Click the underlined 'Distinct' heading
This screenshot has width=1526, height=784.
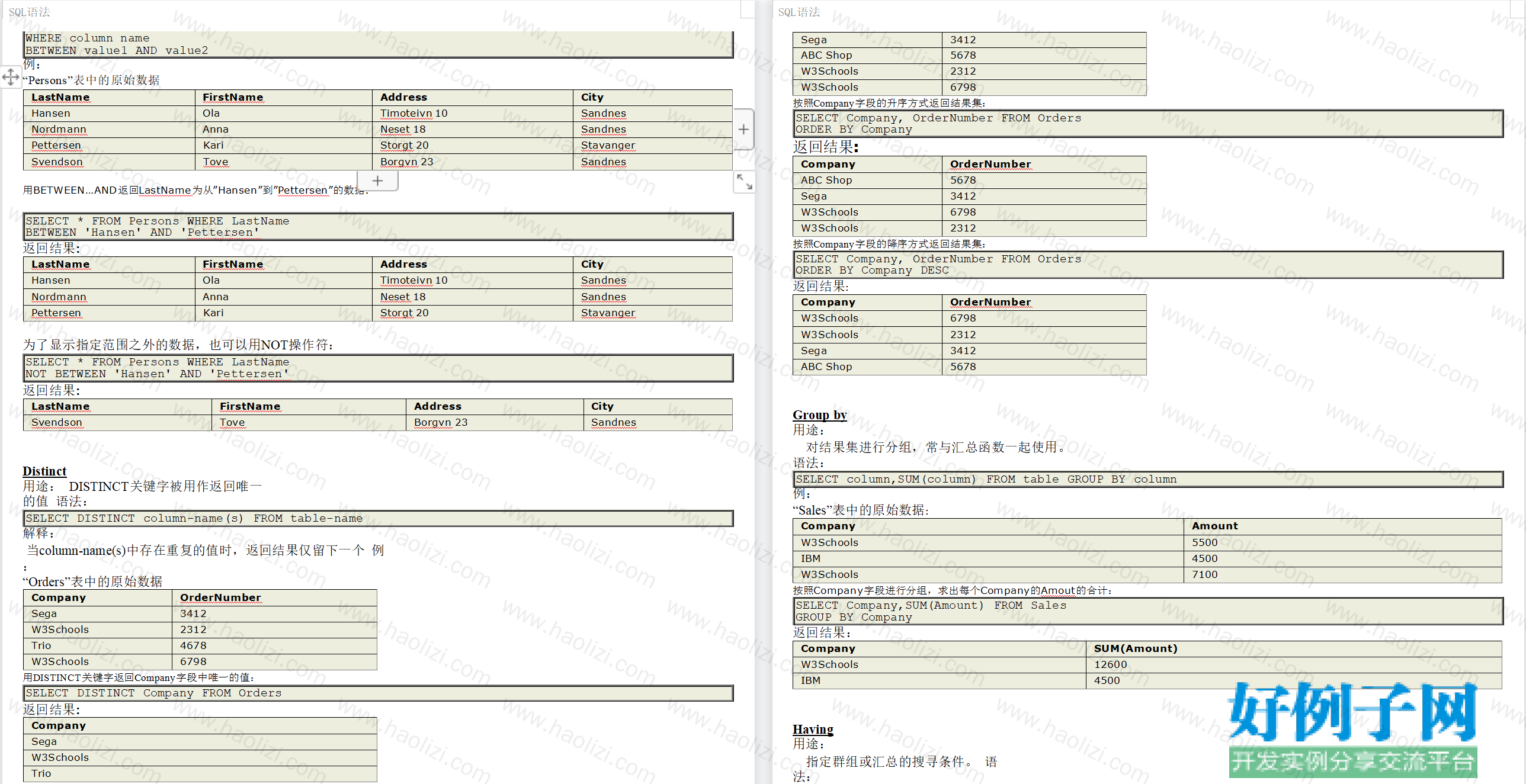click(44, 471)
